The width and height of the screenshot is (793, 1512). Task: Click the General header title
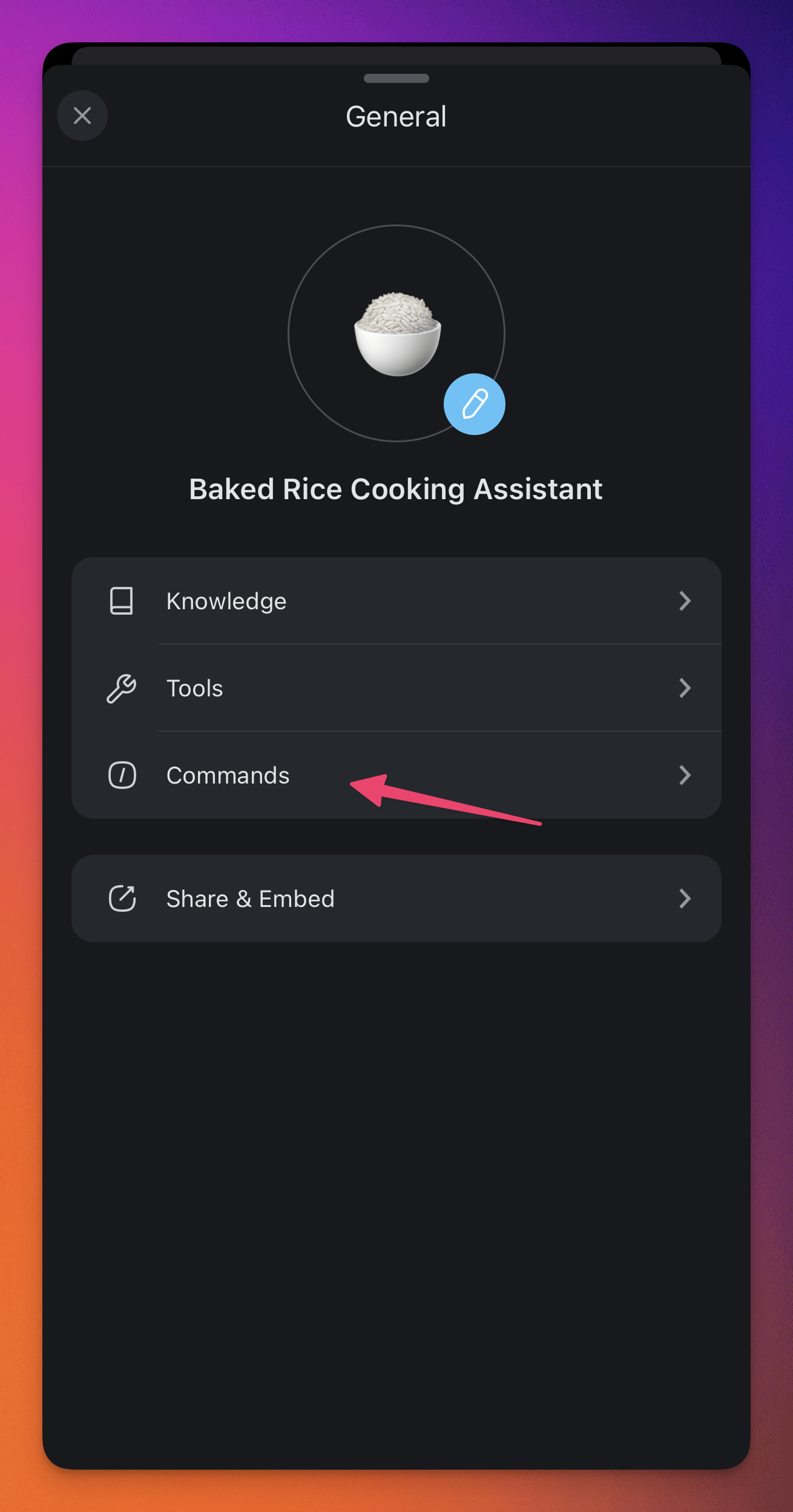[396, 116]
